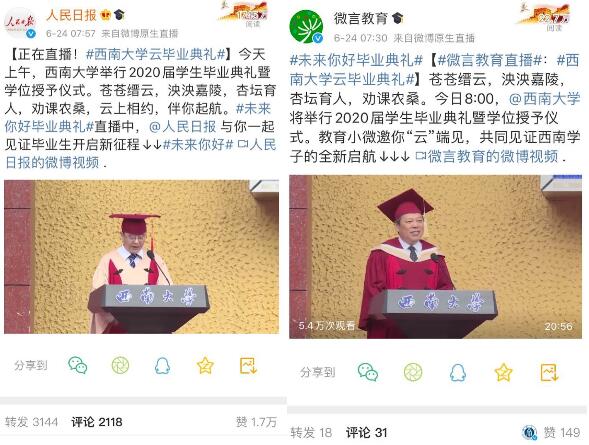Open 微言教育的微博视频 link

click(x=487, y=156)
